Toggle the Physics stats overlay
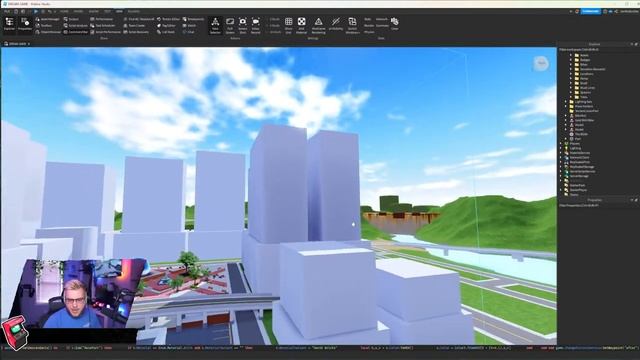 tap(369, 31)
